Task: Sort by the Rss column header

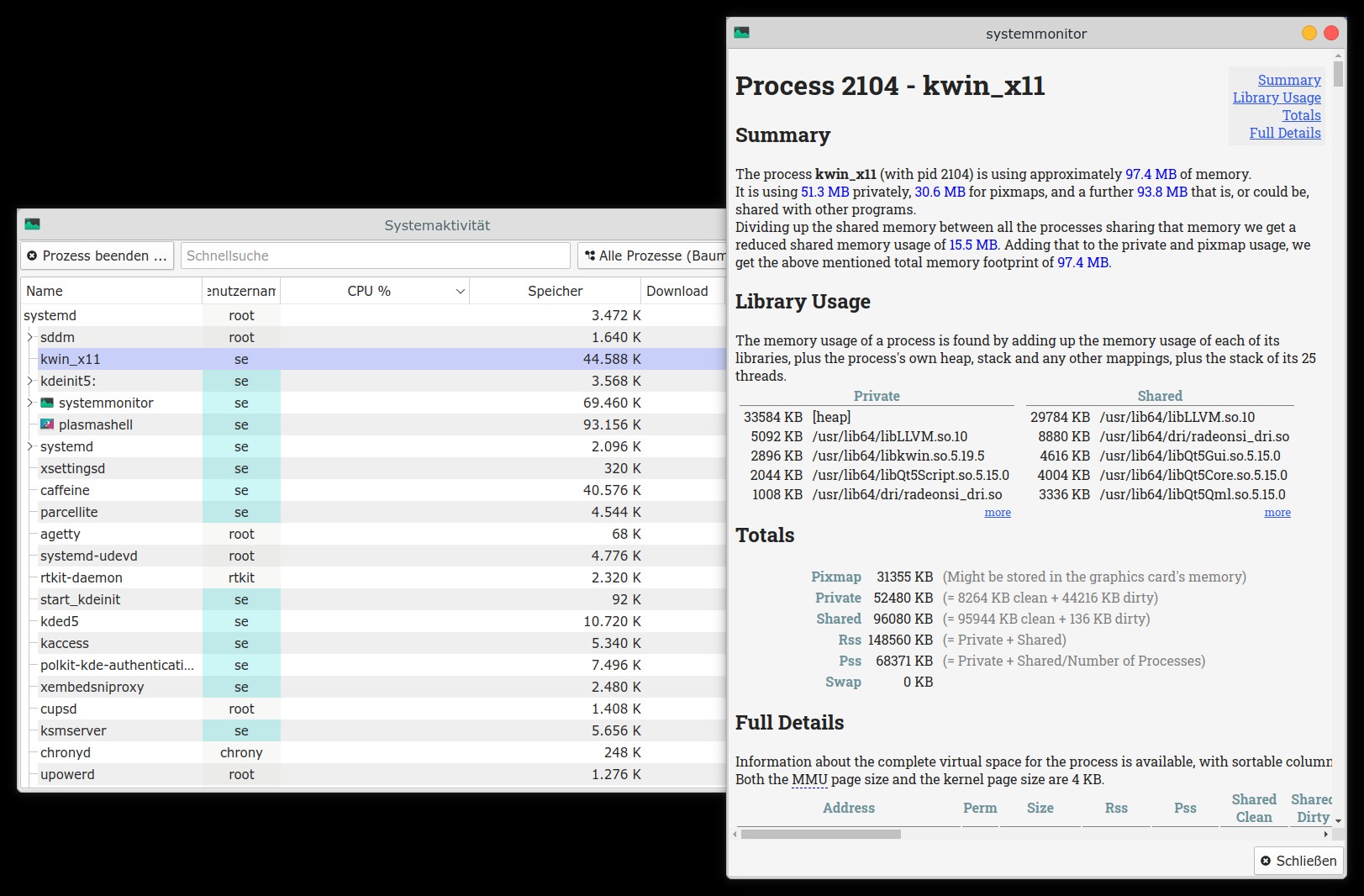Action: (1116, 808)
